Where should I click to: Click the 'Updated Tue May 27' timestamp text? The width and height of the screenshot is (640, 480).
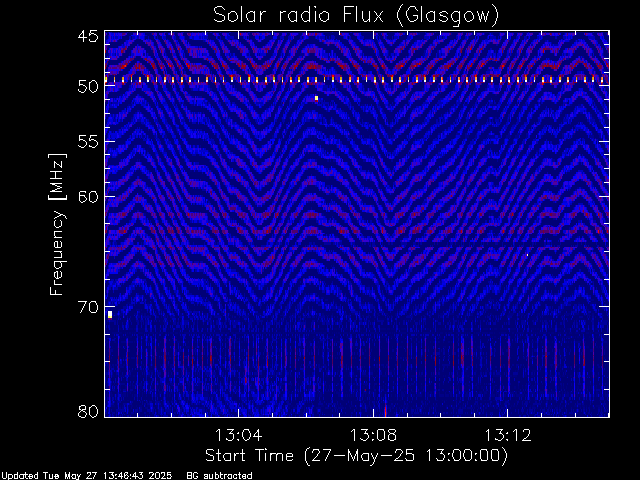[86, 476]
